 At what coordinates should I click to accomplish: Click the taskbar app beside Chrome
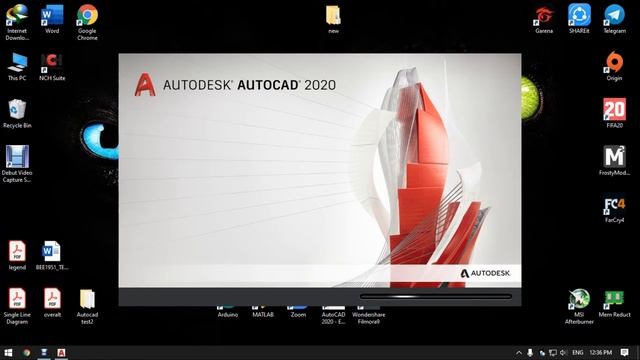(x=44, y=353)
